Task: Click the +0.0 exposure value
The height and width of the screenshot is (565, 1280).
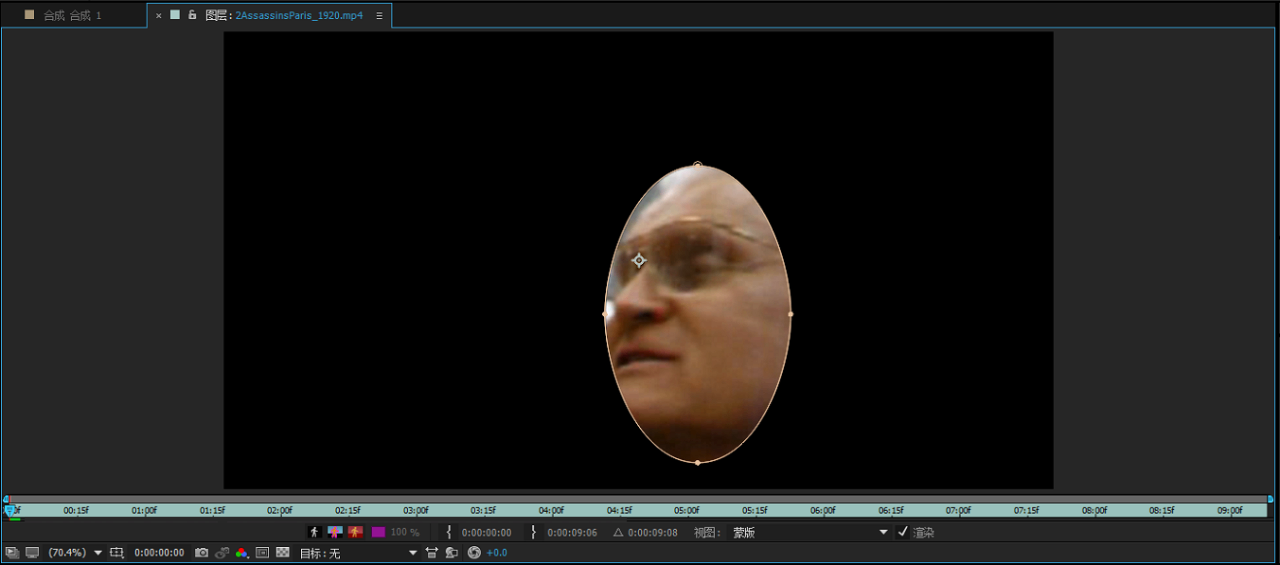Action: pyautogui.click(x=497, y=553)
